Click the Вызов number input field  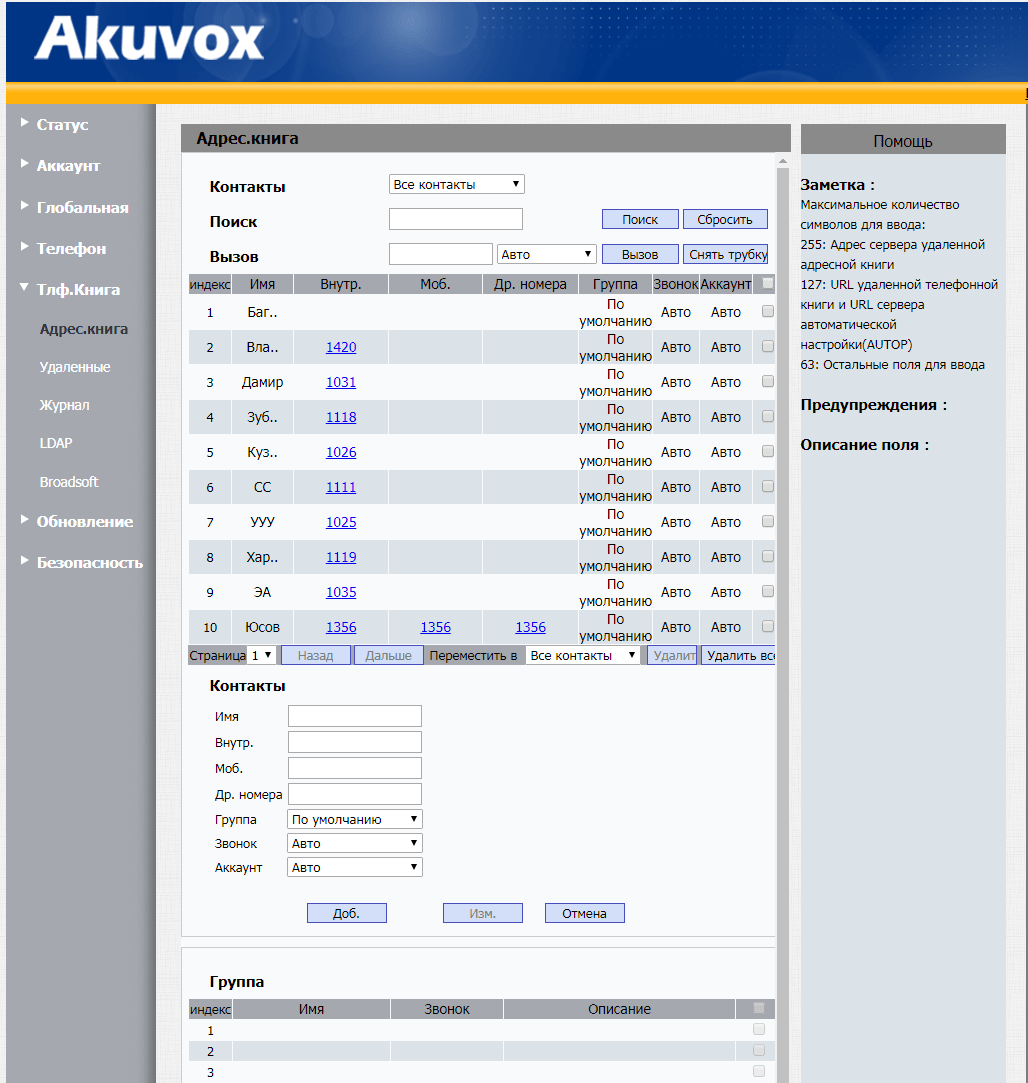coord(441,253)
